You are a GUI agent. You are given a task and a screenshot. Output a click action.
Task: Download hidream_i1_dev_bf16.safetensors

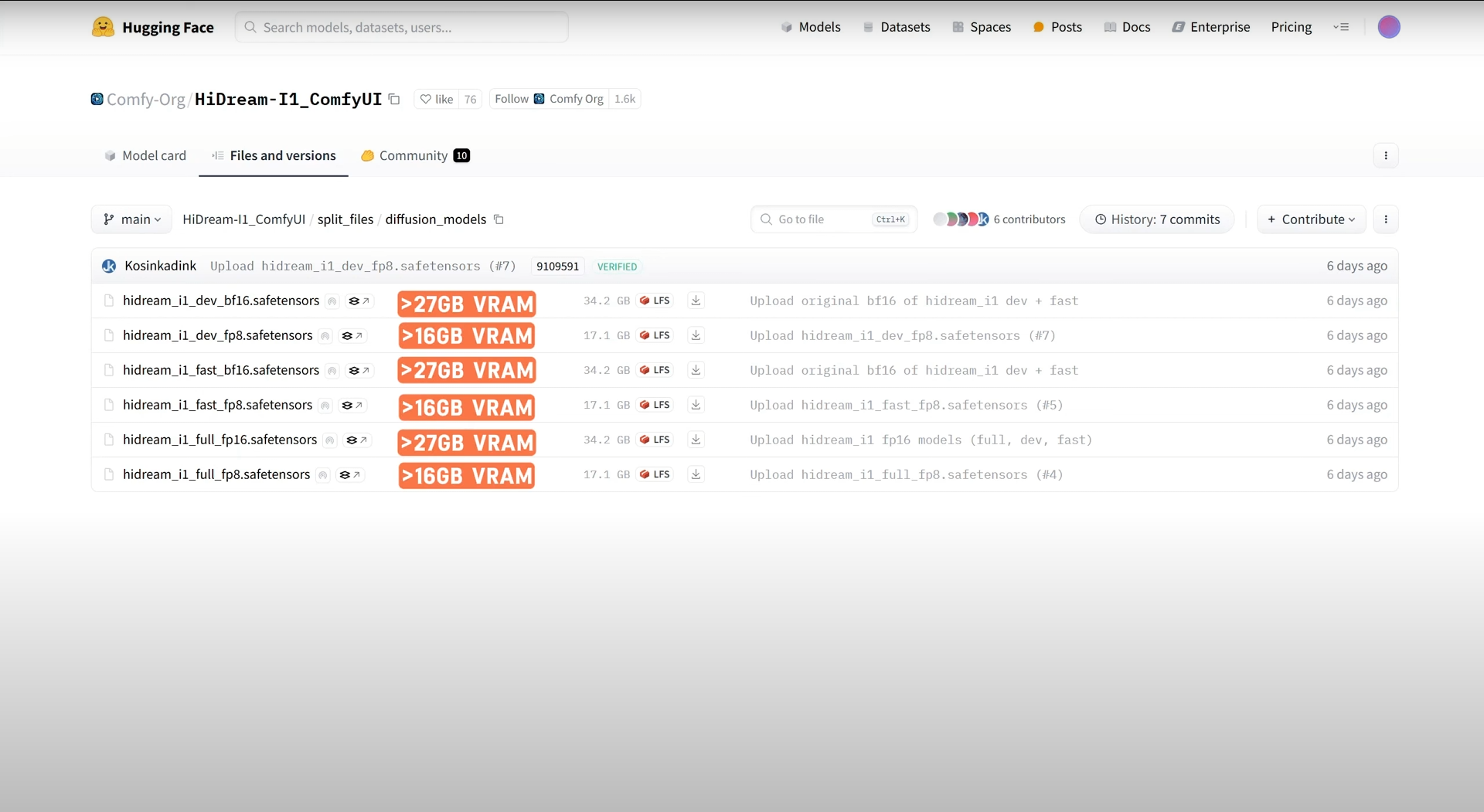click(696, 301)
